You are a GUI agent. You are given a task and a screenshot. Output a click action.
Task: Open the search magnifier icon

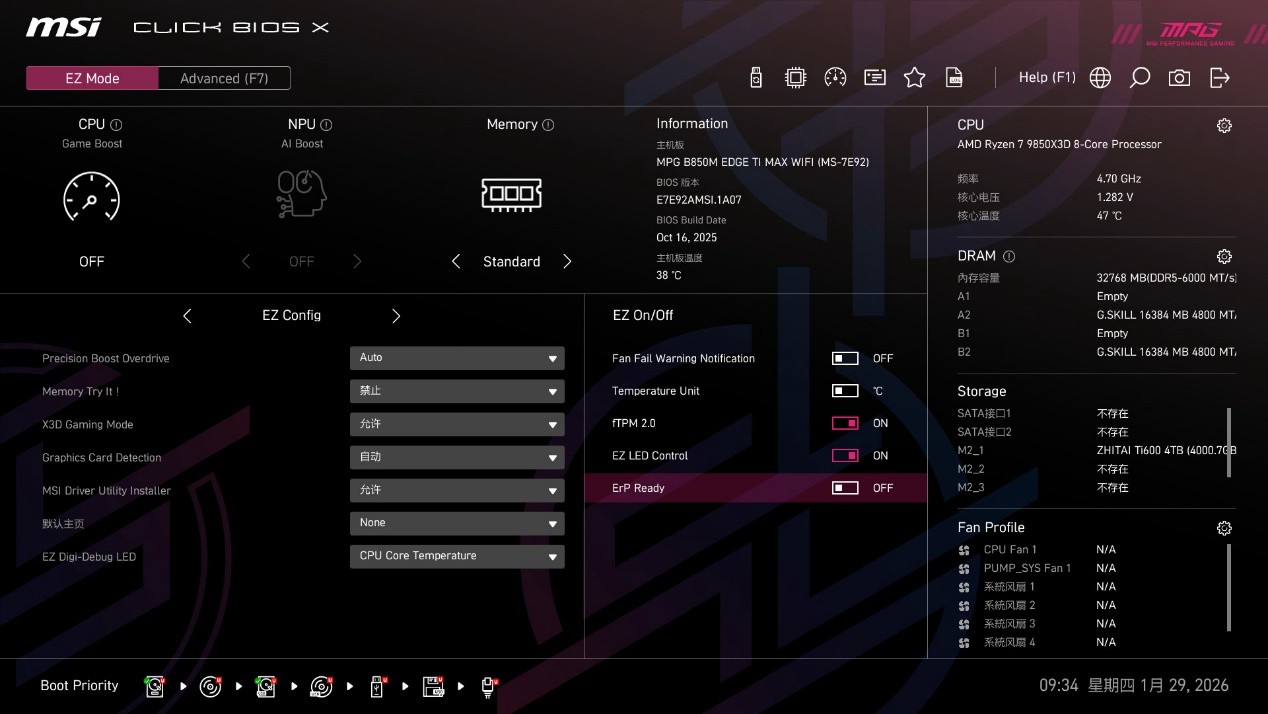1139,76
